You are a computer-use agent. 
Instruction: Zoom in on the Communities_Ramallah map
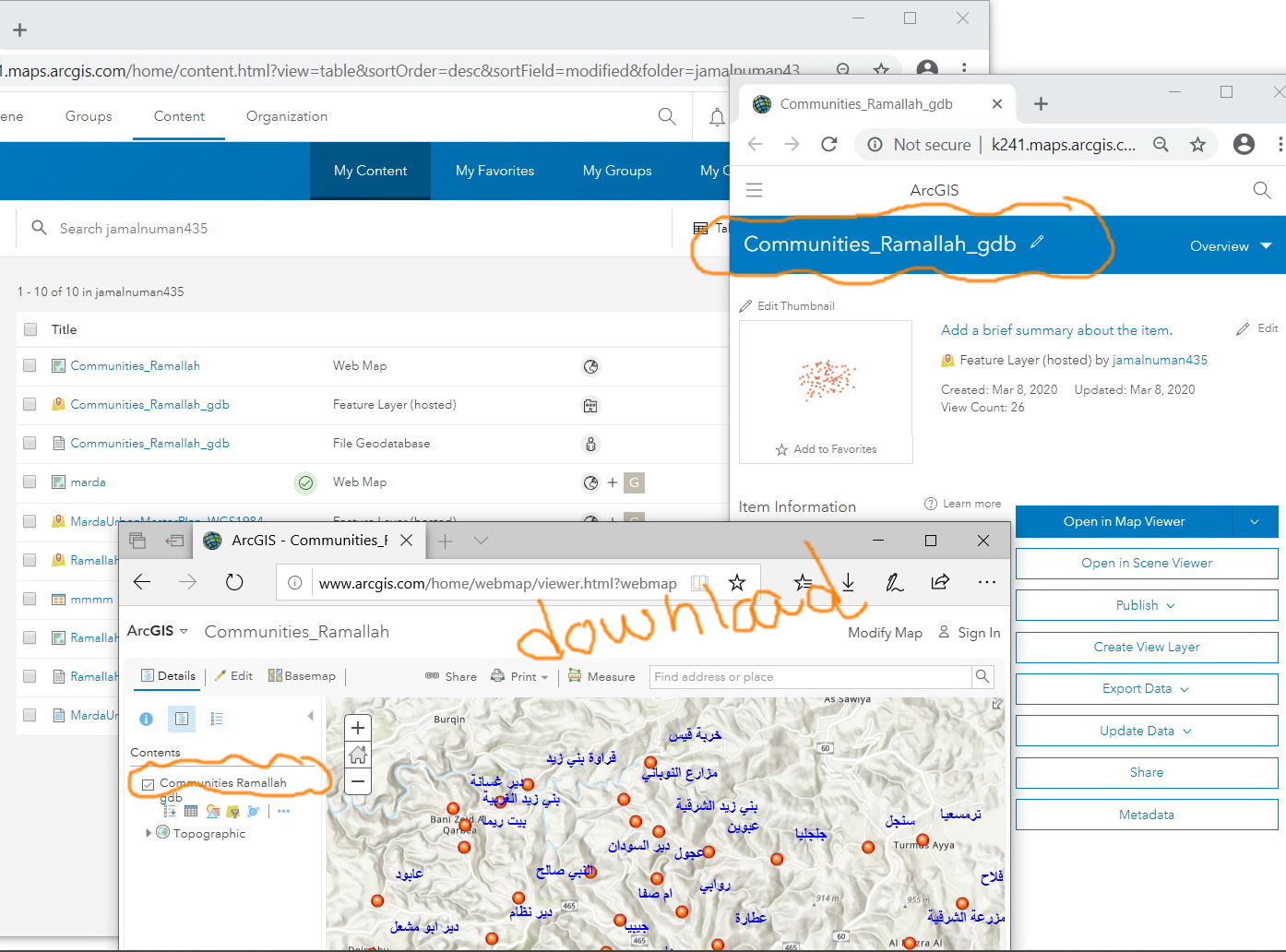(x=358, y=727)
